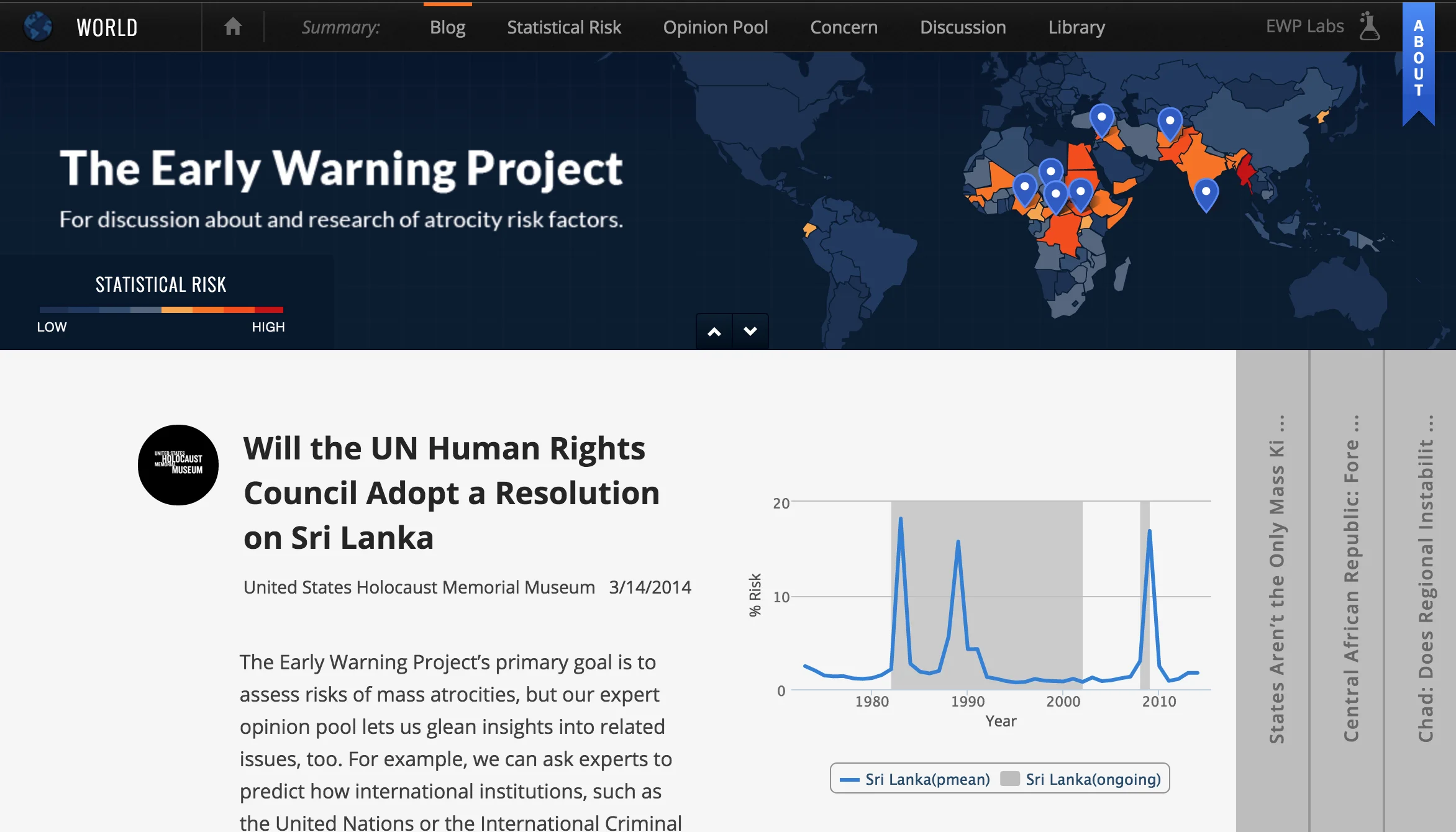Click the Holocaust Memorial Museum logo

pyautogui.click(x=178, y=465)
